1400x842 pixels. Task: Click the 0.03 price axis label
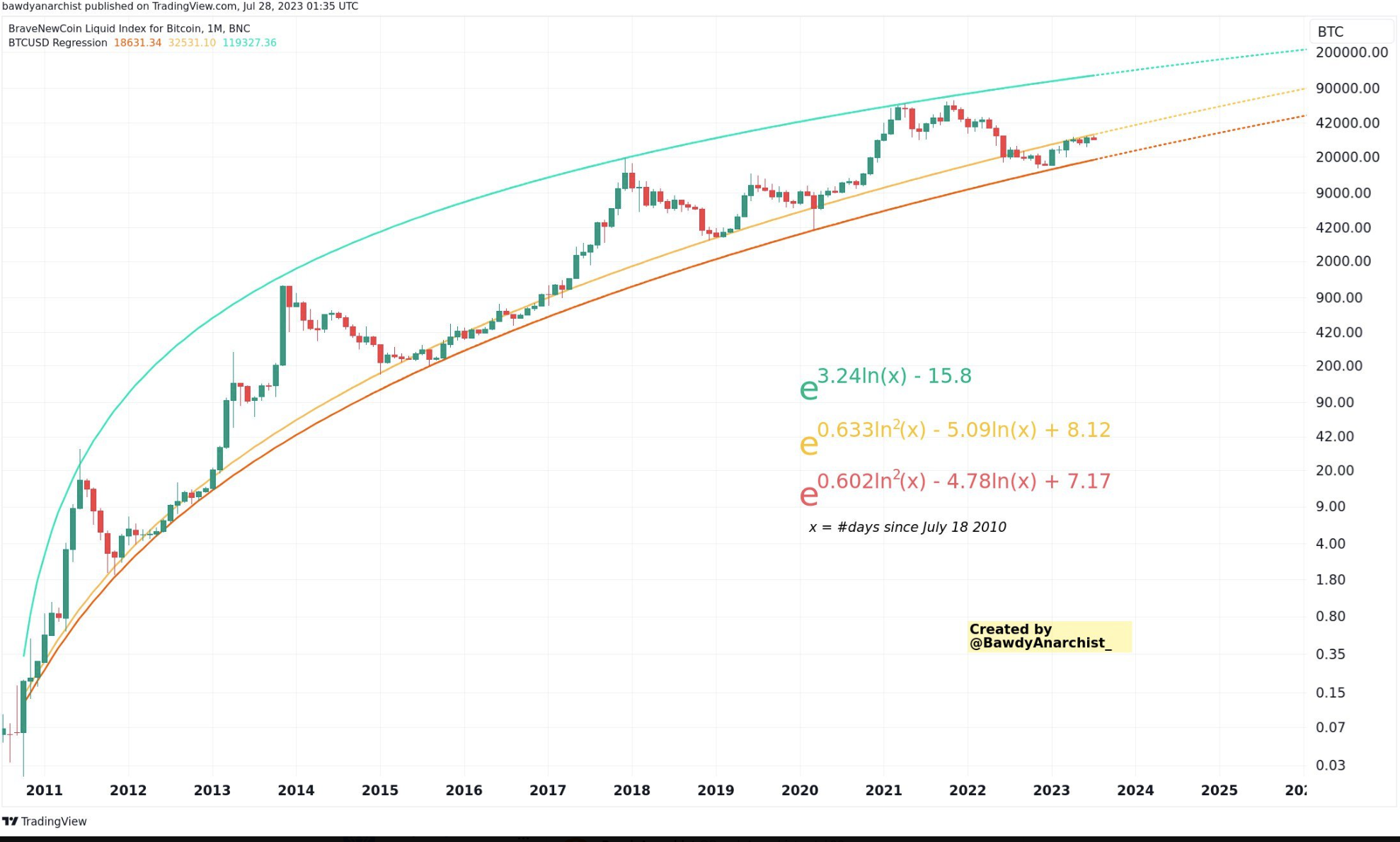coord(1330,766)
